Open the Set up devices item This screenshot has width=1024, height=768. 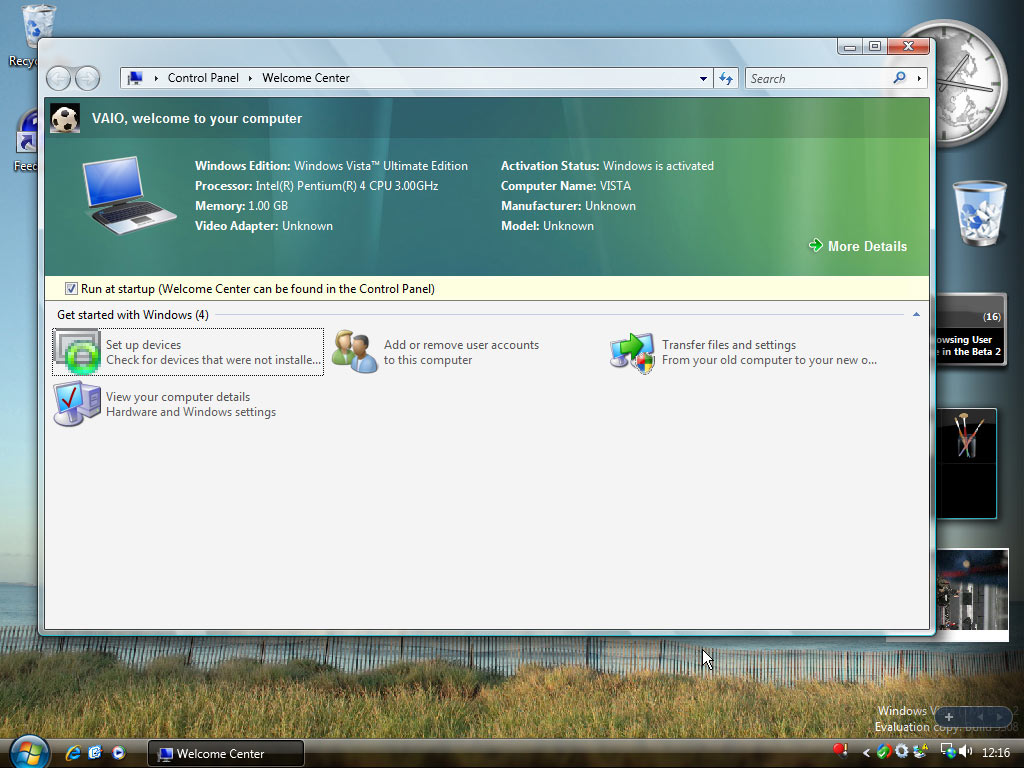(x=188, y=352)
